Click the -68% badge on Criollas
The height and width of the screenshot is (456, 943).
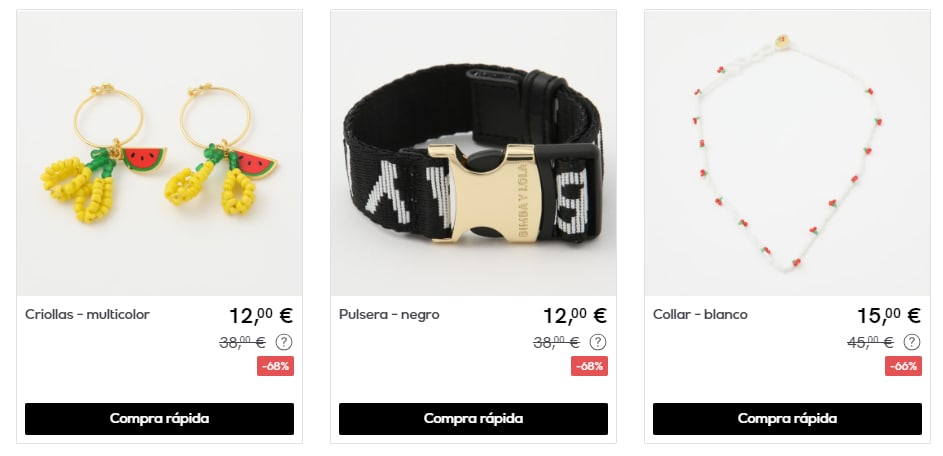pyautogui.click(x=275, y=366)
